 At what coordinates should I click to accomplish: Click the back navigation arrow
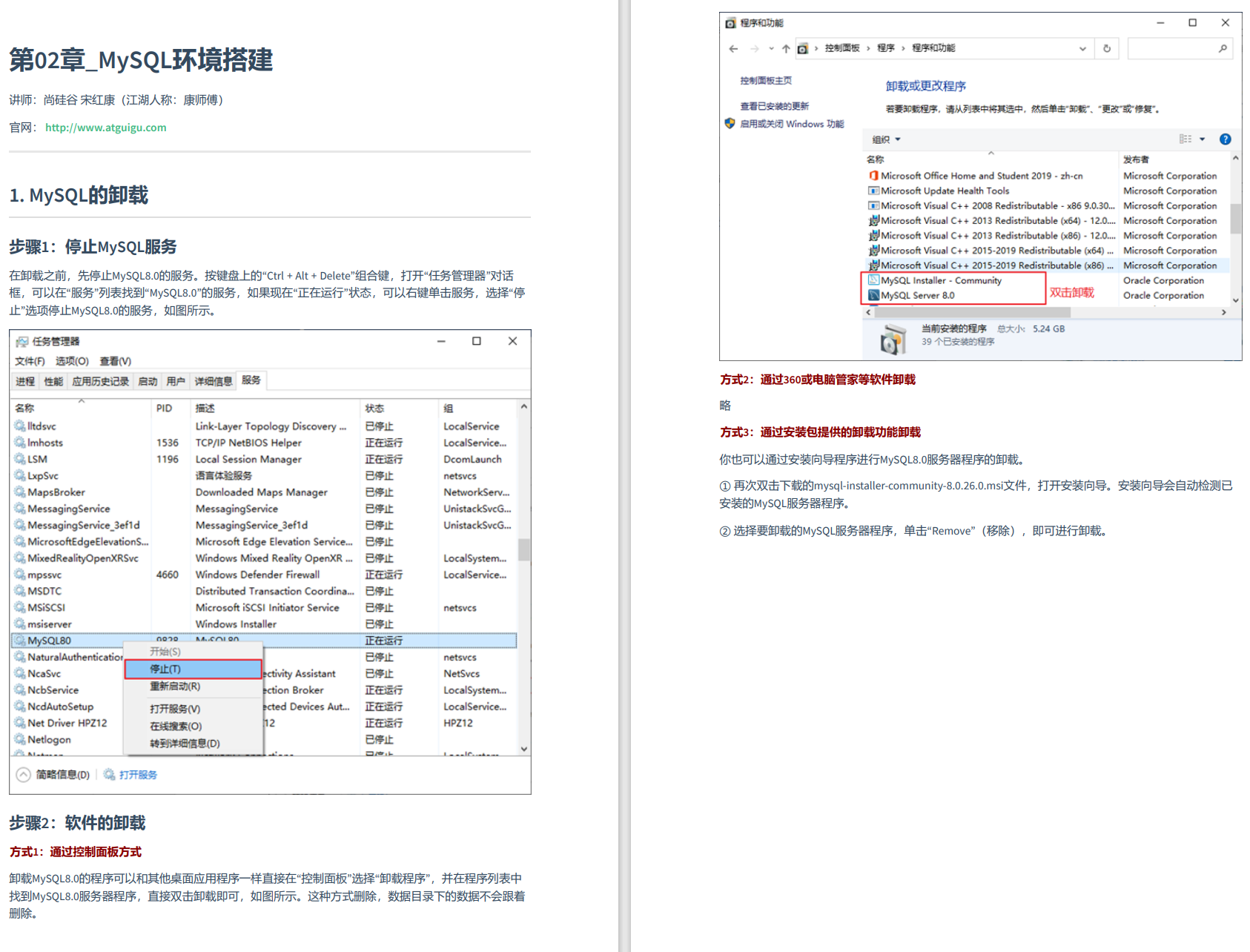(733, 48)
